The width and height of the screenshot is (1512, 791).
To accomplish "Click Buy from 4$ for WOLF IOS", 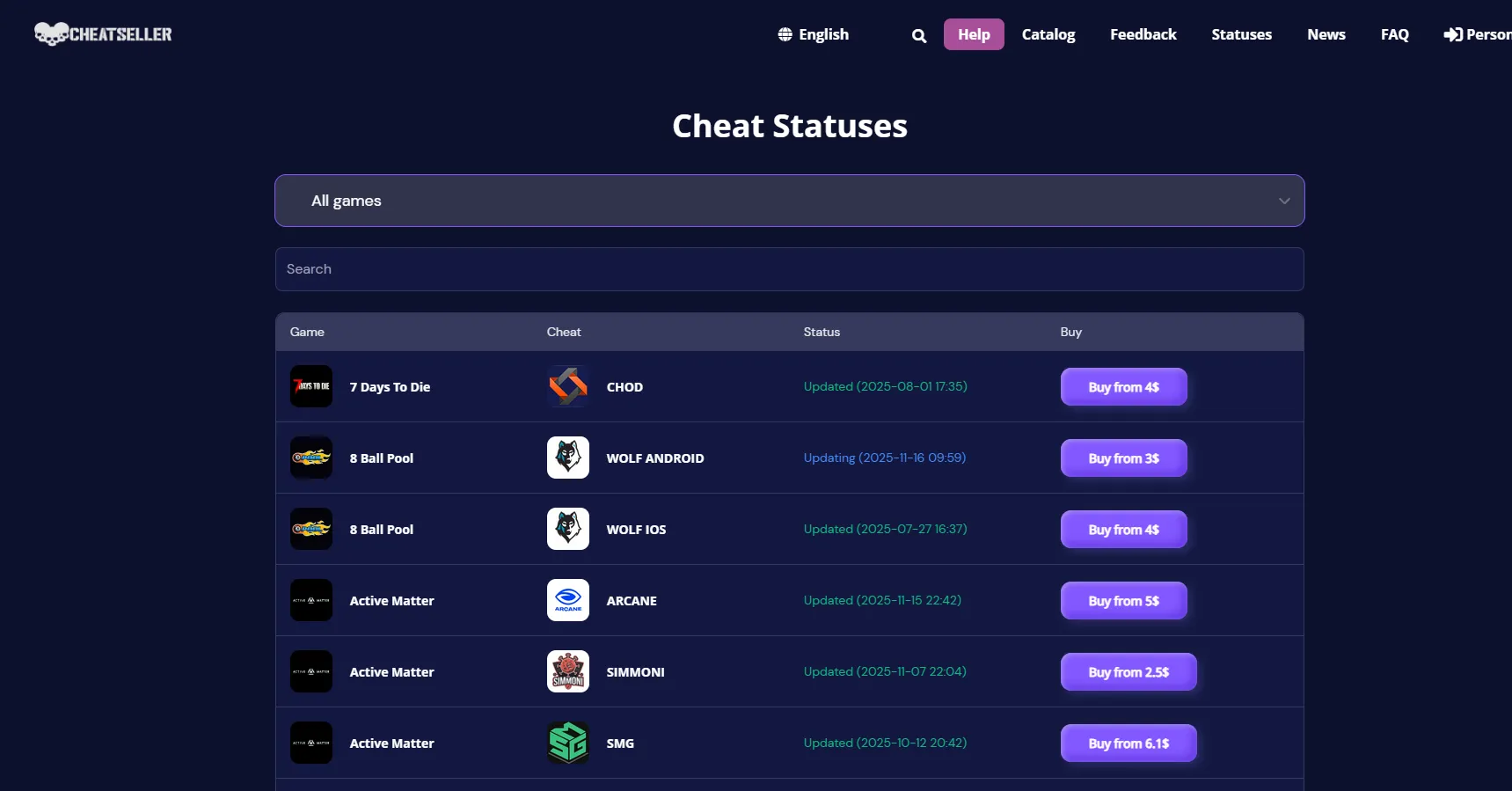I will [1124, 530].
